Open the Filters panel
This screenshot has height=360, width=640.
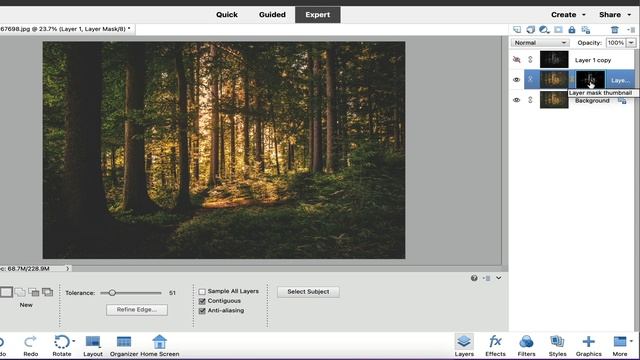coord(526,346)
